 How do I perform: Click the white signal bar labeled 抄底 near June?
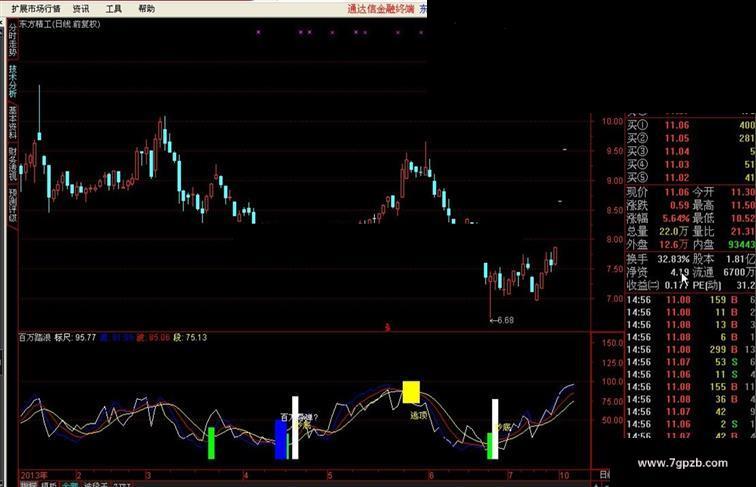click(495, 429)
